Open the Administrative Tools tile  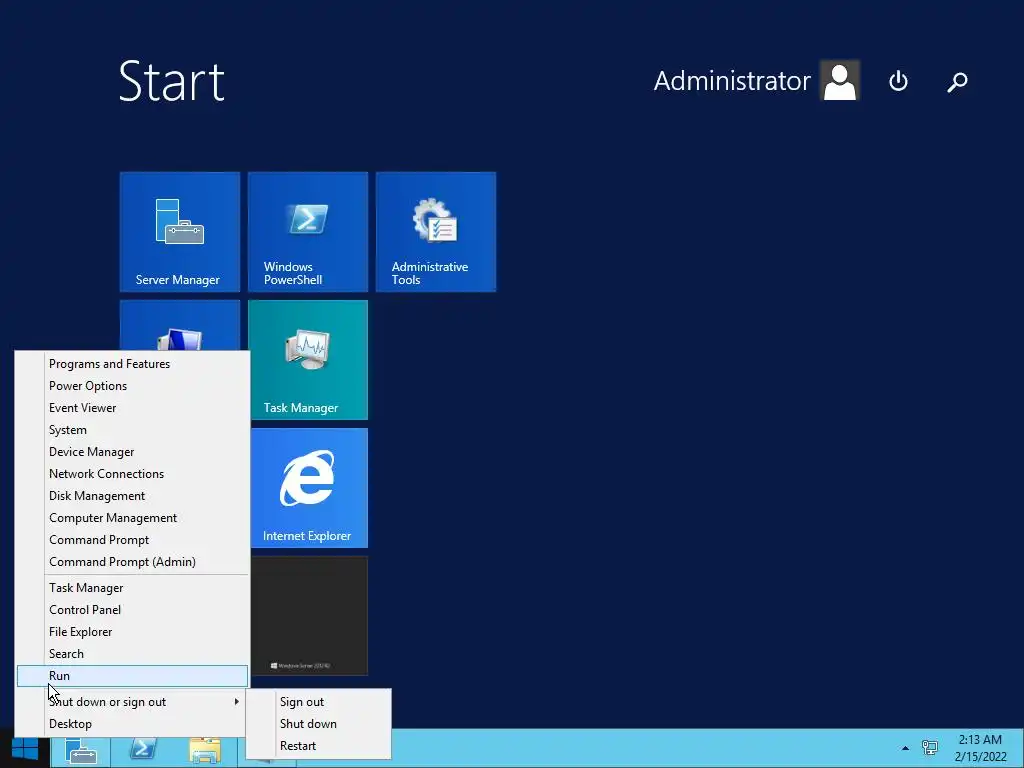point(436,232)
